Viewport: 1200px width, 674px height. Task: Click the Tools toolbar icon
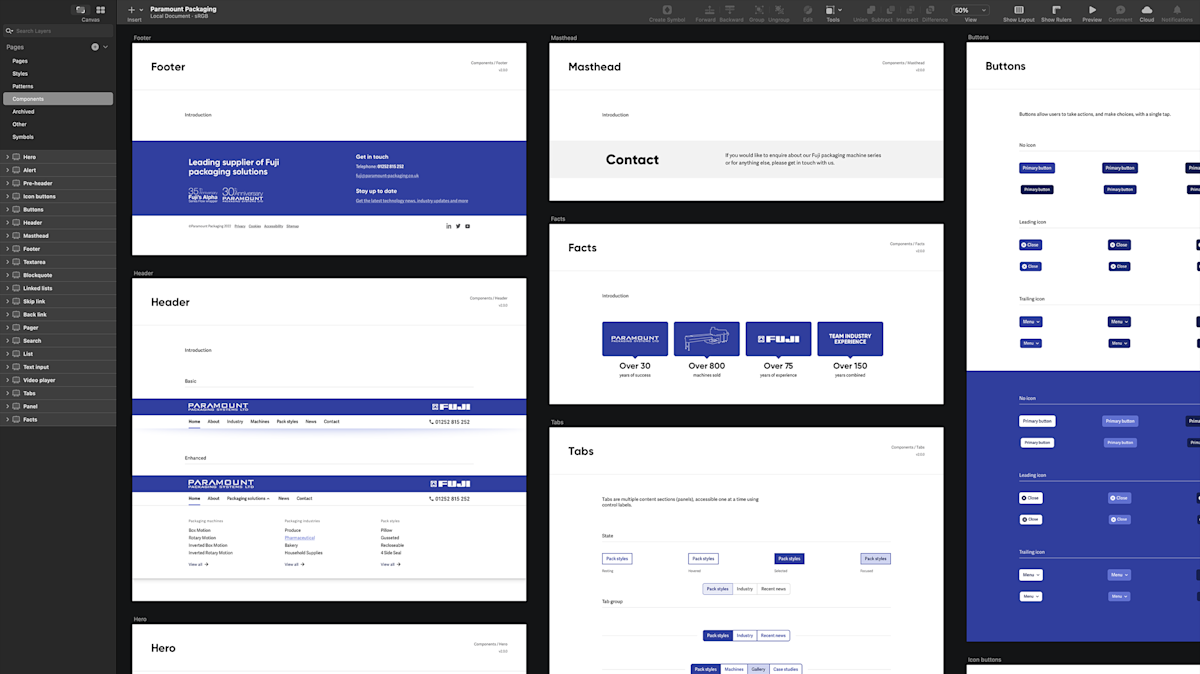coord(831,10)
